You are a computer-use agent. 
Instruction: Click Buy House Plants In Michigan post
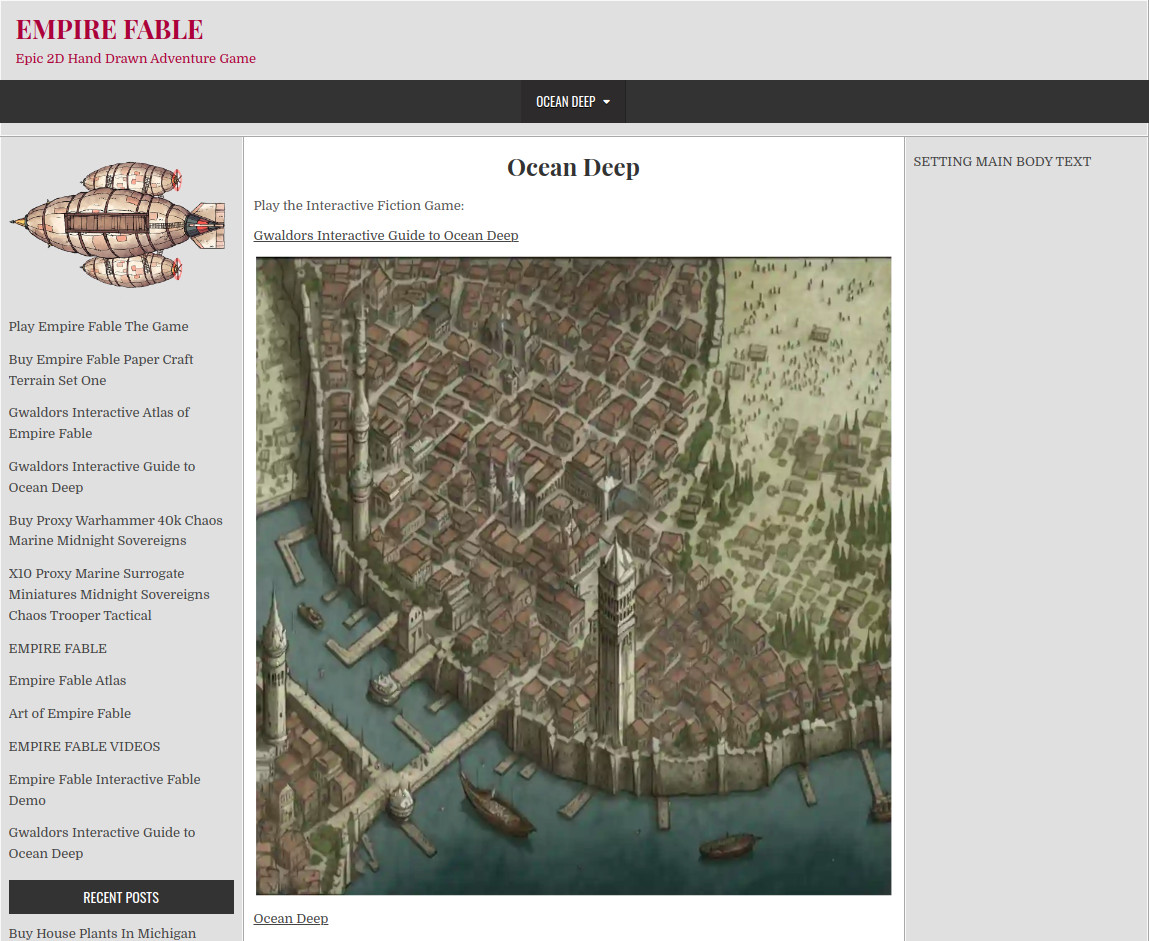[103, 933]
